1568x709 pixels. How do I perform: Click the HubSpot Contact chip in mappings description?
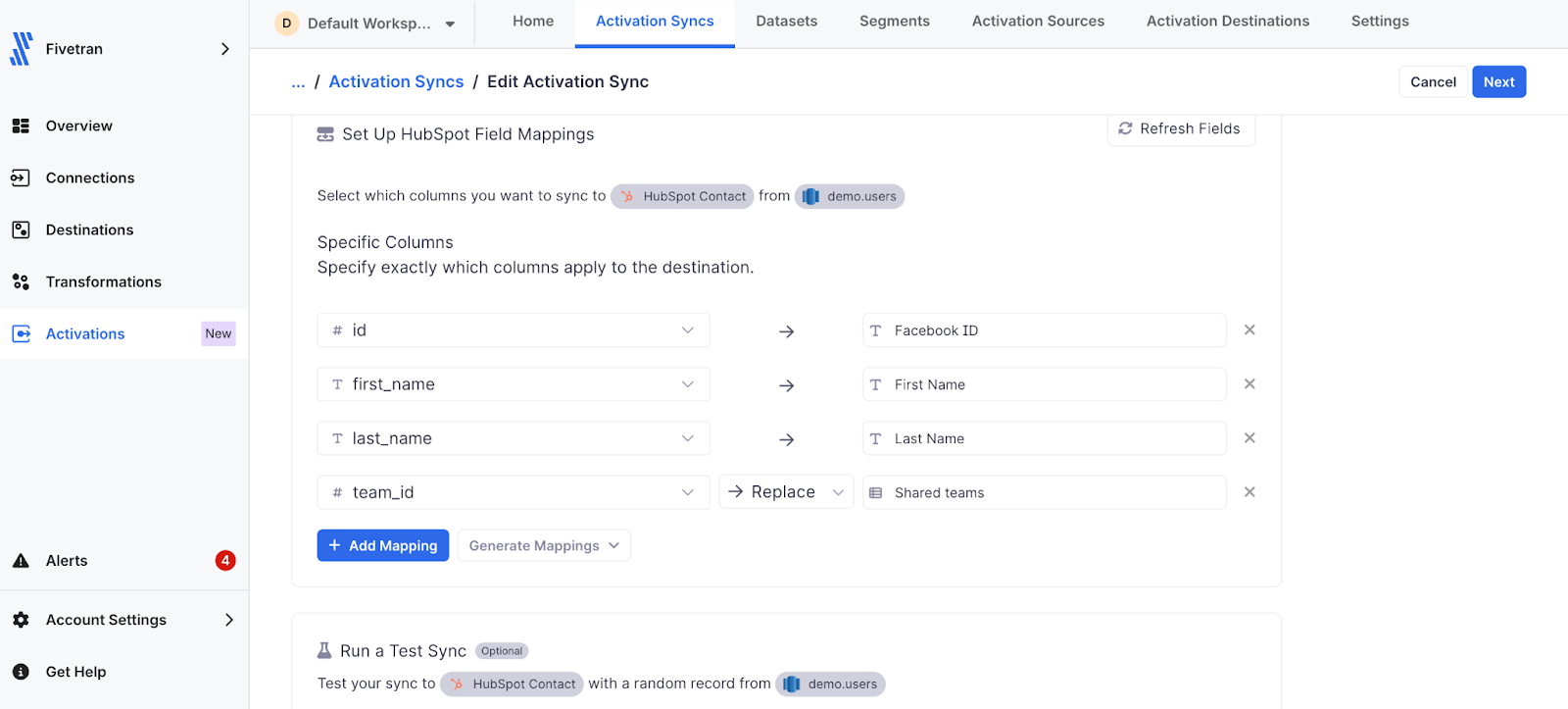click(x=682, y=196)
